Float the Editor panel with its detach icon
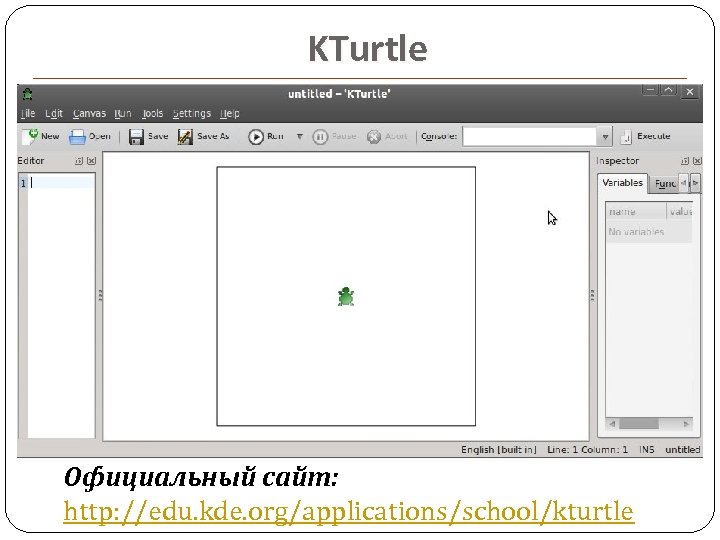The image size is (720, 540). [79, 161]
